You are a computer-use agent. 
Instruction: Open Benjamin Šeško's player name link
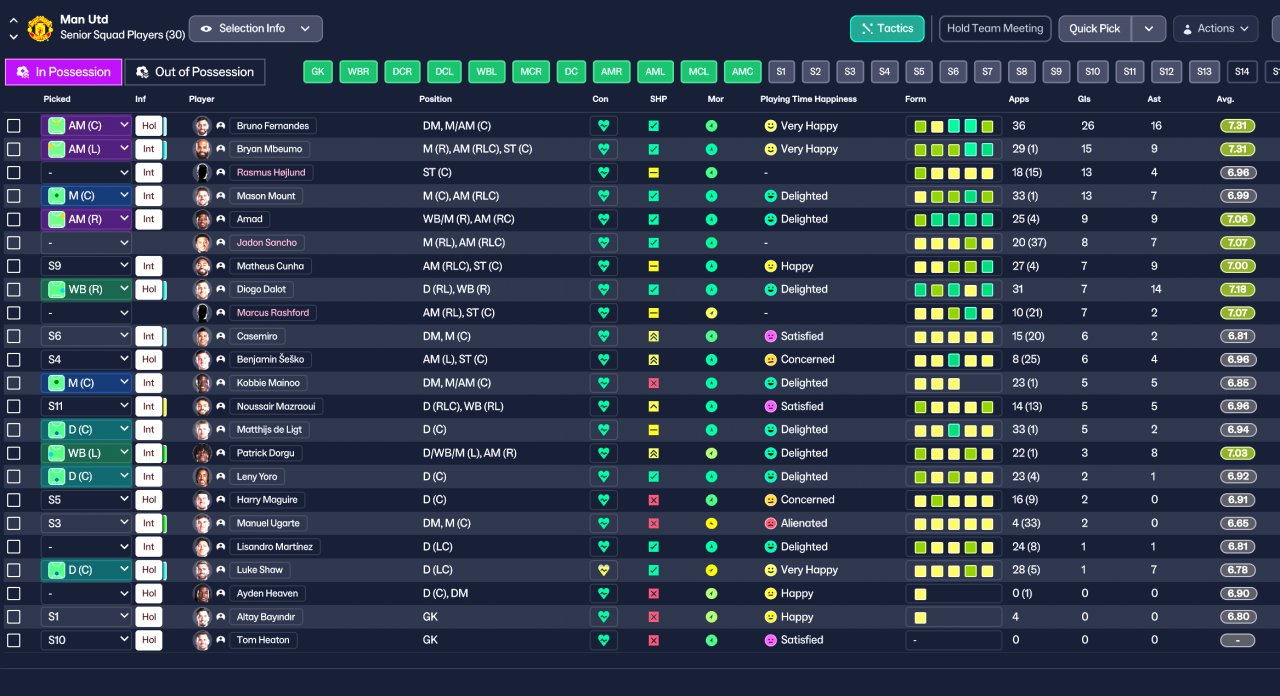tap(271, 360)
